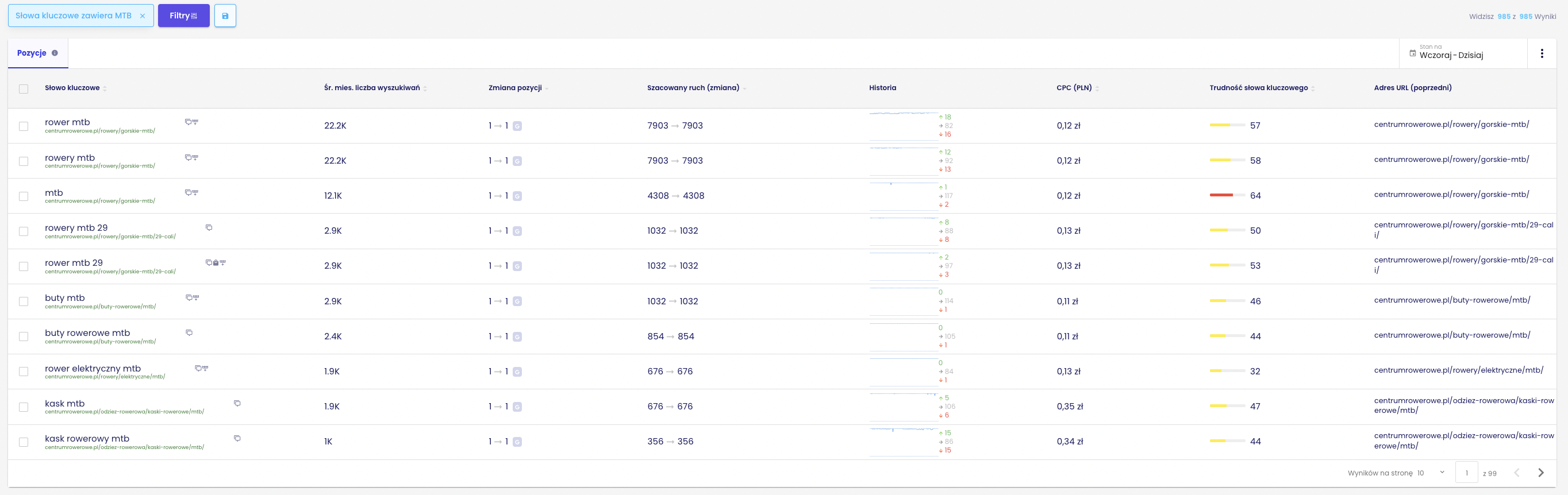Viewport: 1568px width, 495px height.
Task: Open 'Wyników na stronę' page size dropdown
Action: (1431, 473)
